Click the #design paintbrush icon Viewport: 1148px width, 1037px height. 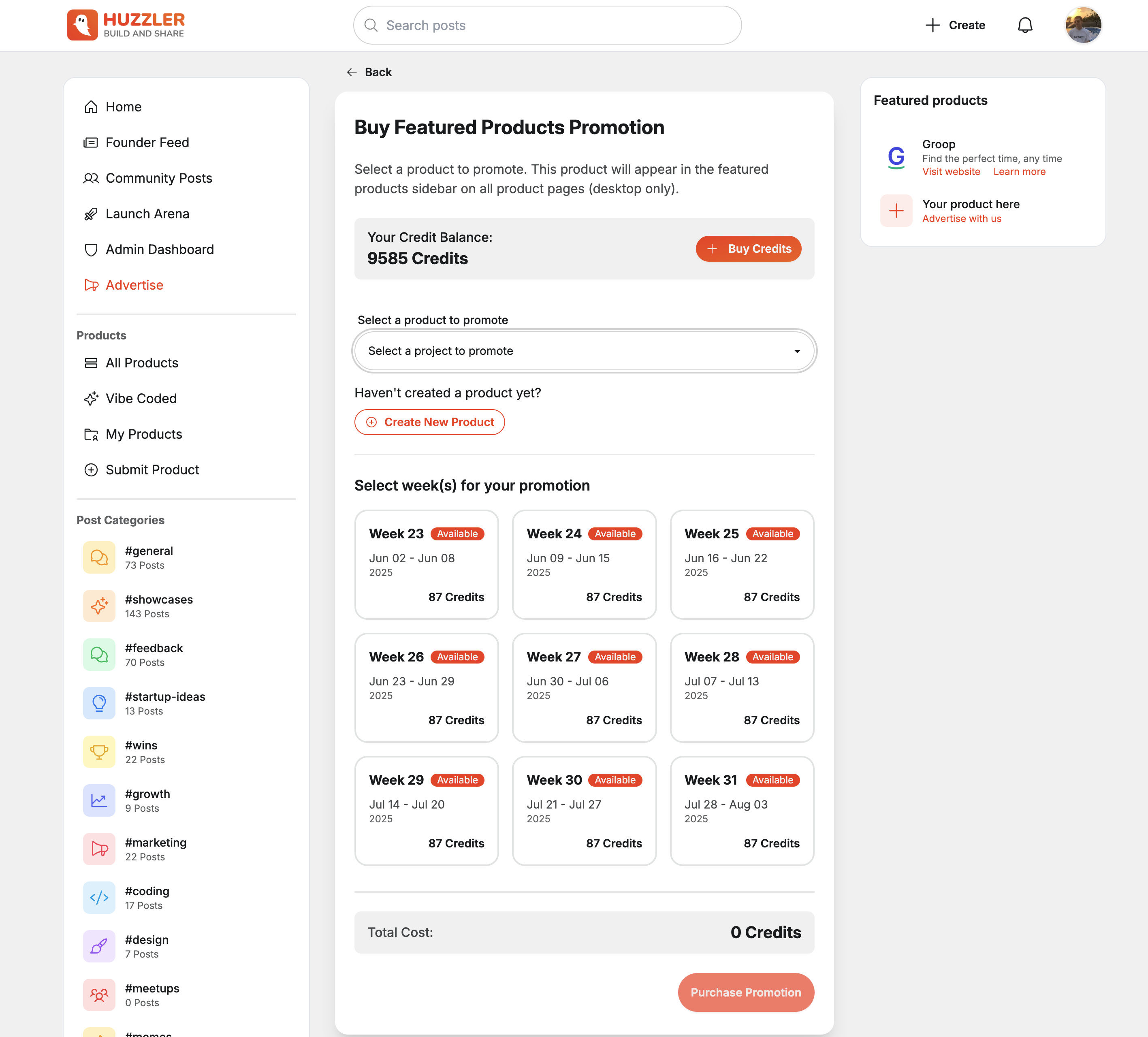[99, 946]
